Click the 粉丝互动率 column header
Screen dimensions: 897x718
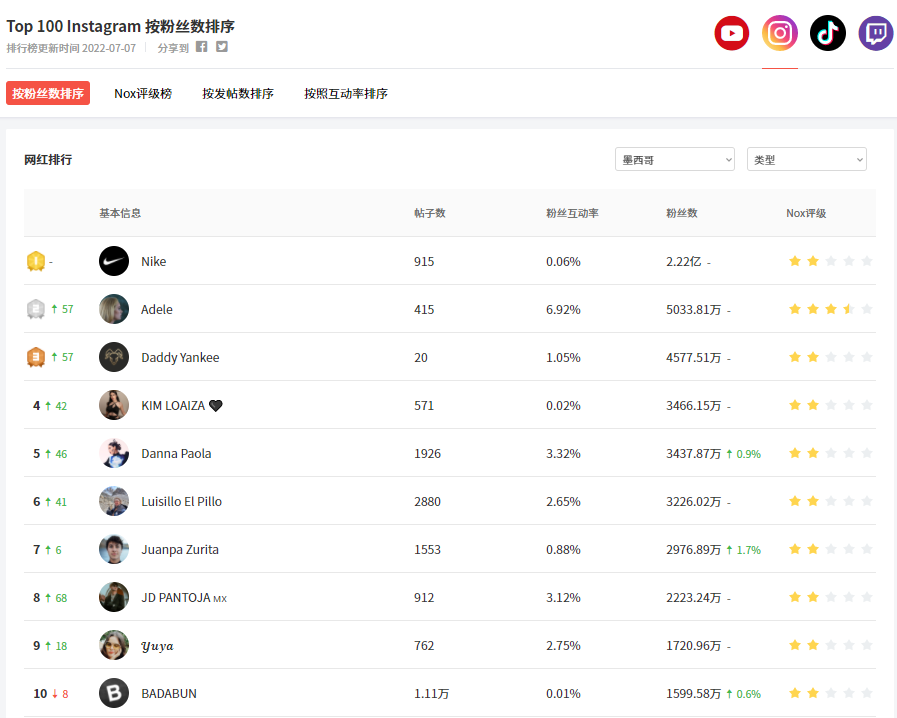click(x=572, y=213)
